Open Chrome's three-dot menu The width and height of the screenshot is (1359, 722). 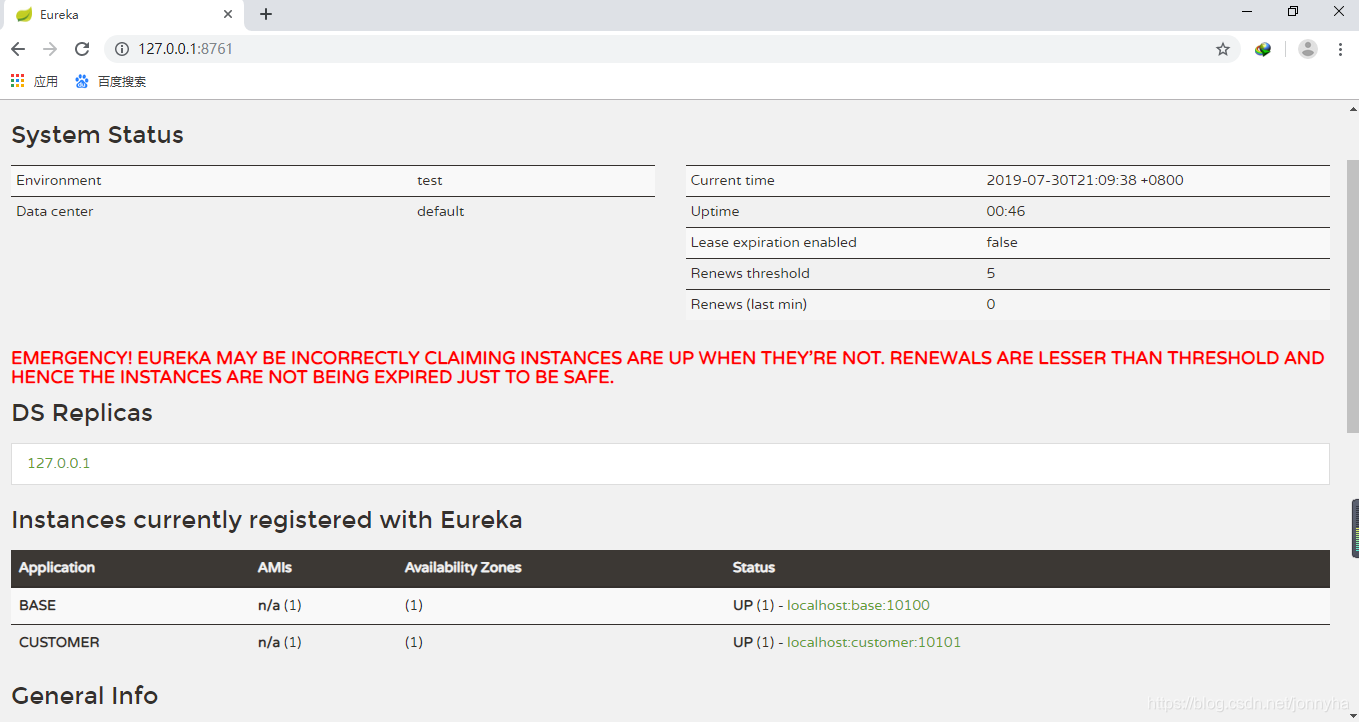[x=1340, y=49]
